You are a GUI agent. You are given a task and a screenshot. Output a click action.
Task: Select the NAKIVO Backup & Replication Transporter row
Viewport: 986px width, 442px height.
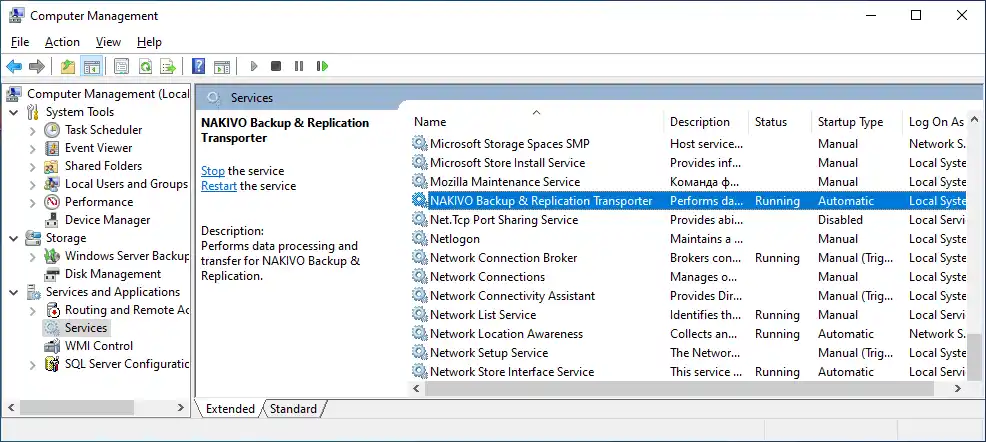[689, 201]
